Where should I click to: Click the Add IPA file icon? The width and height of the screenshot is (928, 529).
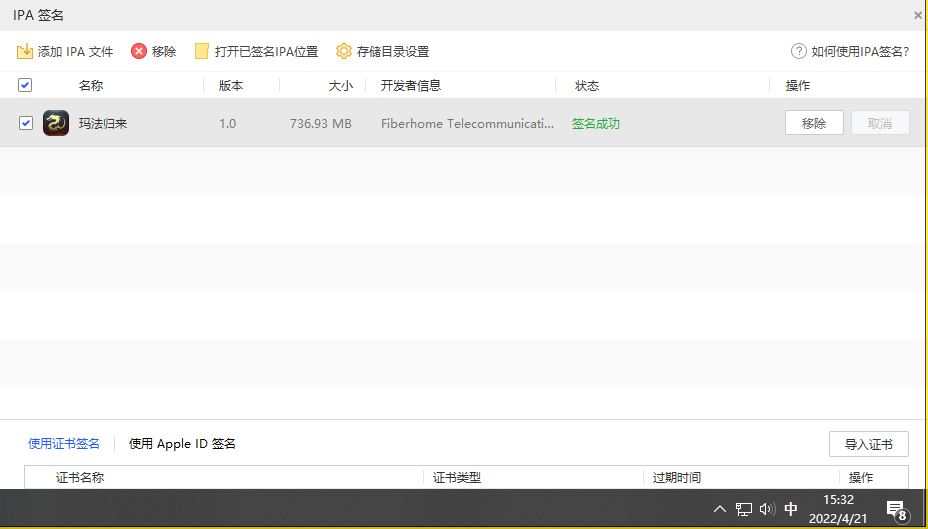tap(25, 51)
